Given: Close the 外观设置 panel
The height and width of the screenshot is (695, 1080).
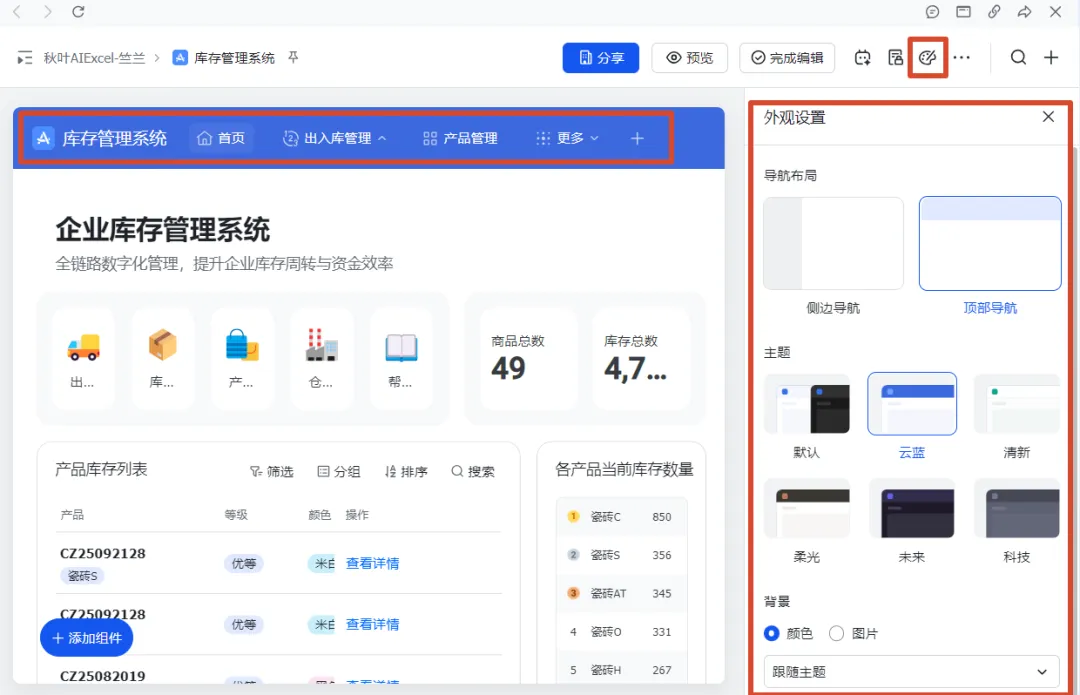Looking at the screenshot, I should click(1048, 117).
